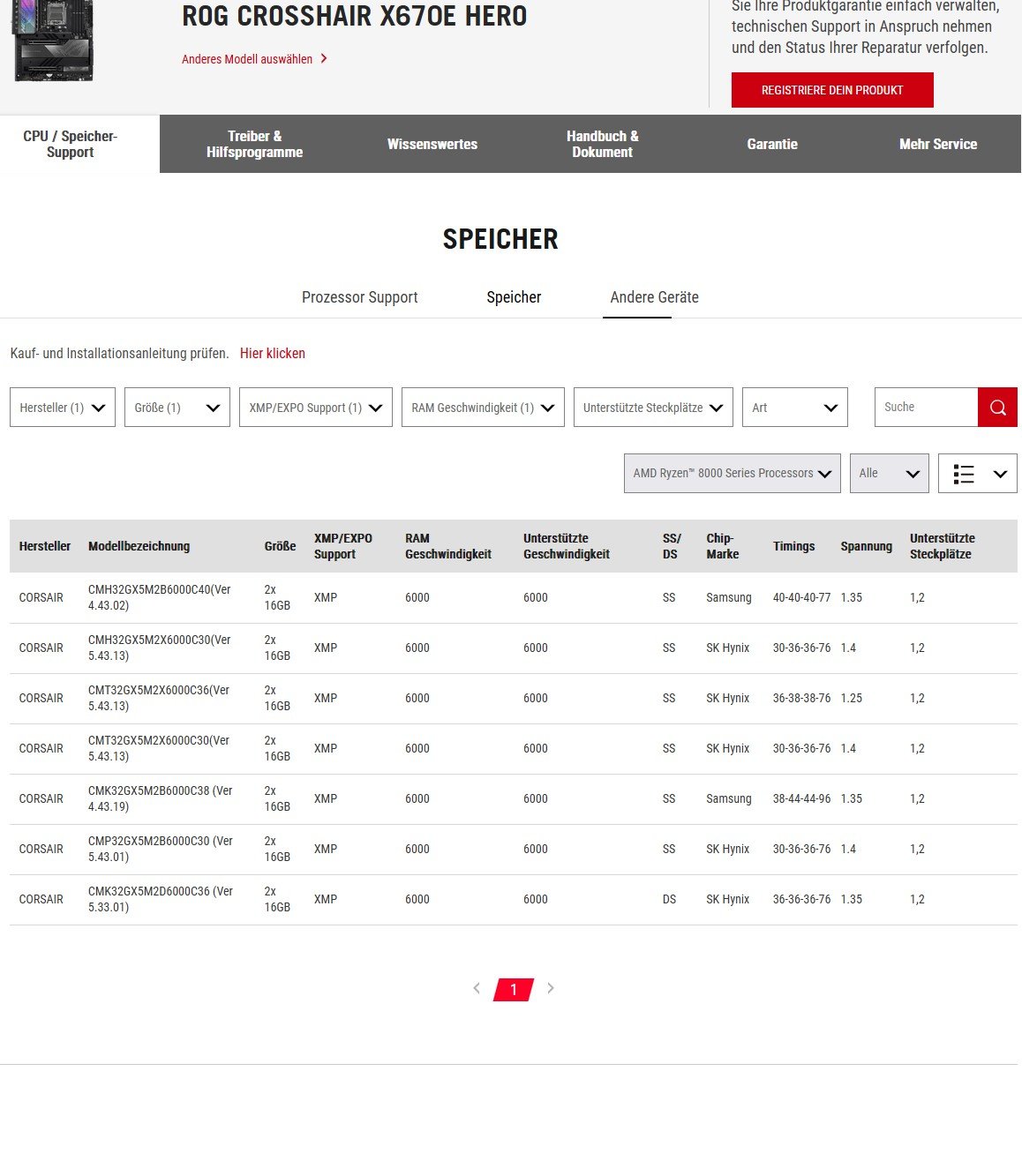Go to next page arrow

(551, 988)
